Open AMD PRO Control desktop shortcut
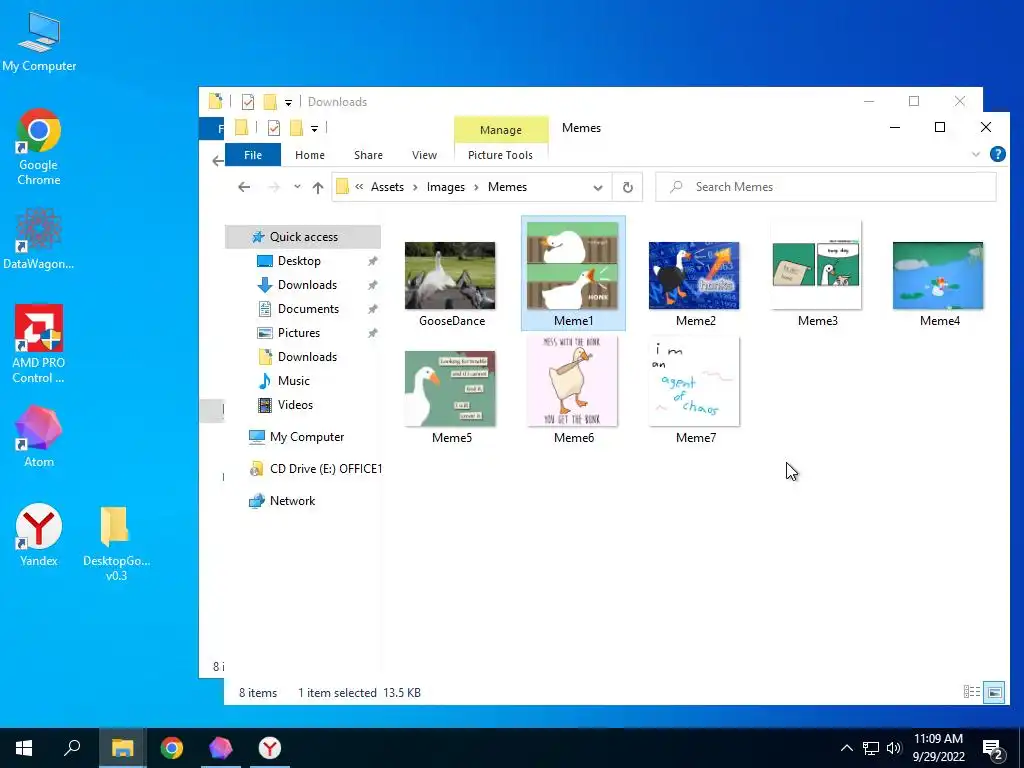 click(39, 344)
